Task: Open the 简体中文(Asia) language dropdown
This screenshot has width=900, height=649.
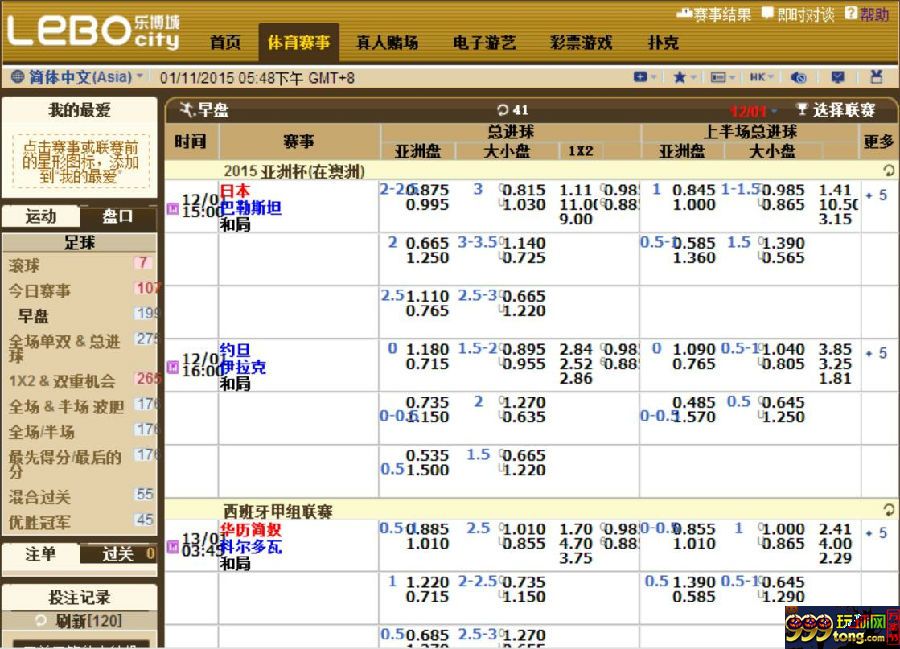Action: click(86, 77)
